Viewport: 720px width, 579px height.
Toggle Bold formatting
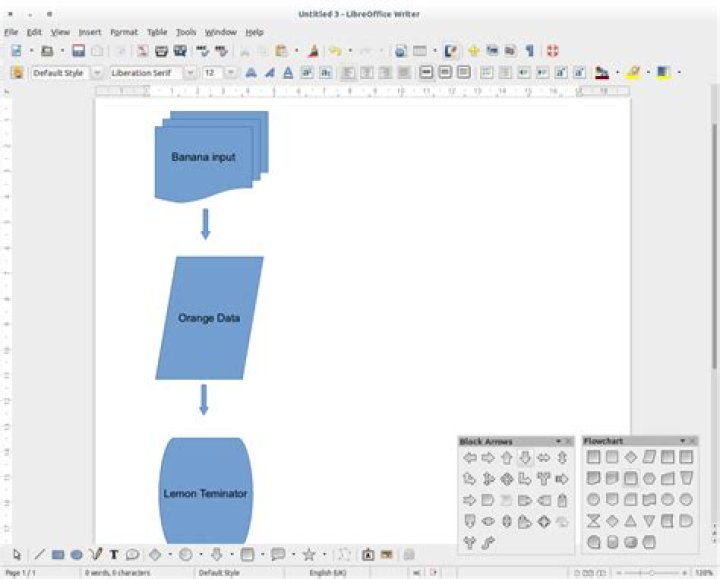click(251, 73)
